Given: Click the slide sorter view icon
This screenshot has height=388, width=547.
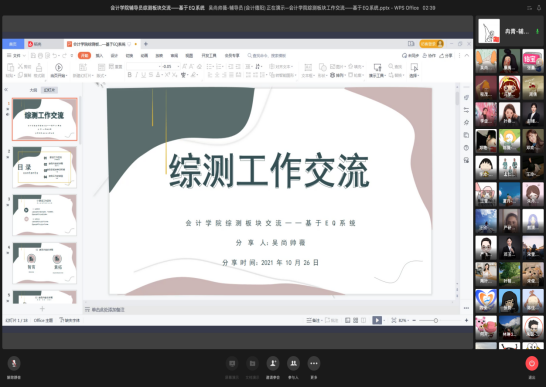Looking at the screenshot, I should tap(355, 320).
